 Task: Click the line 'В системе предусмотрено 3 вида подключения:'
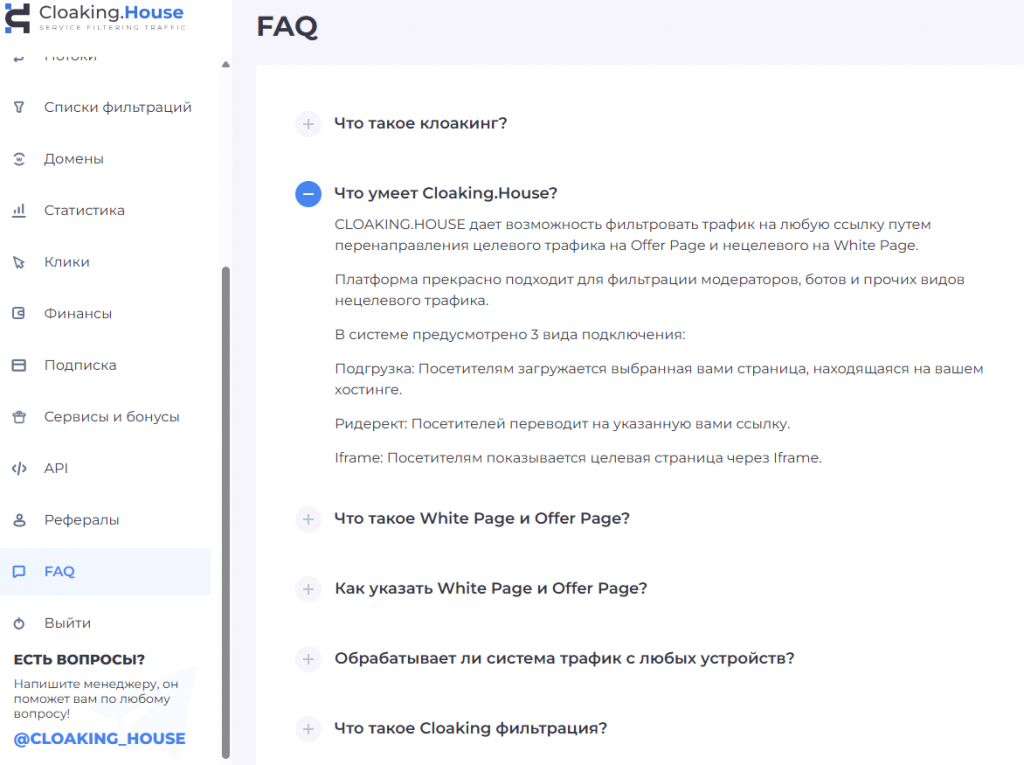[x=510, y=335]
